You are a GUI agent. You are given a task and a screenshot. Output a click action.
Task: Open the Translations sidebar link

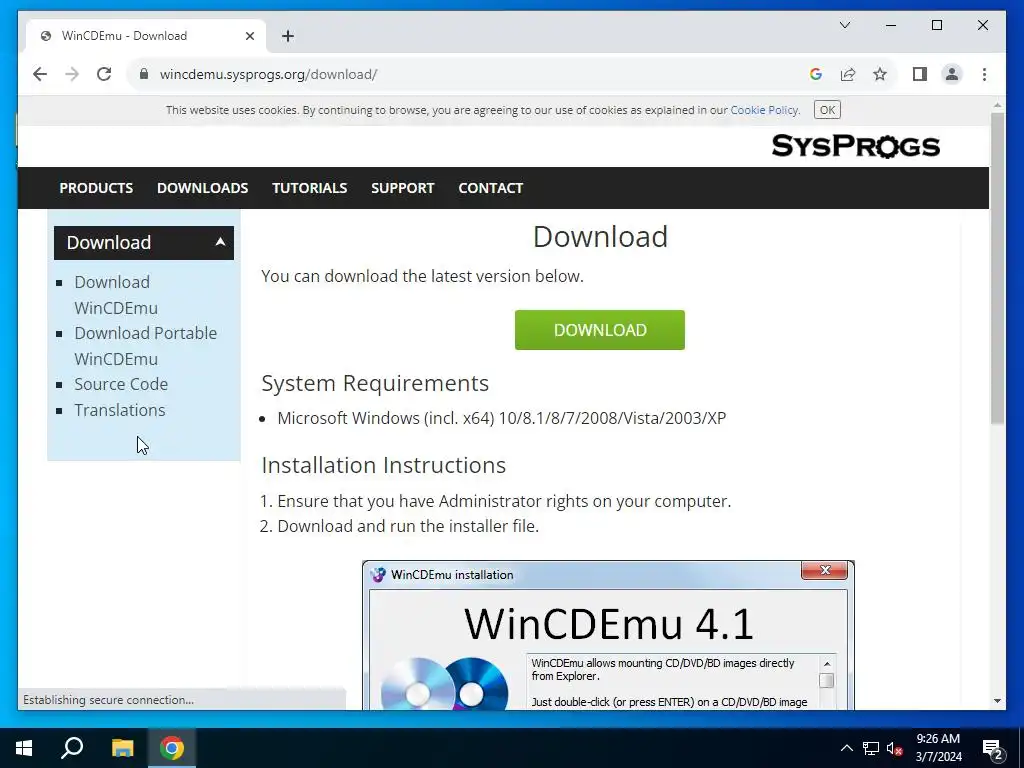click(x=120, y=410)
